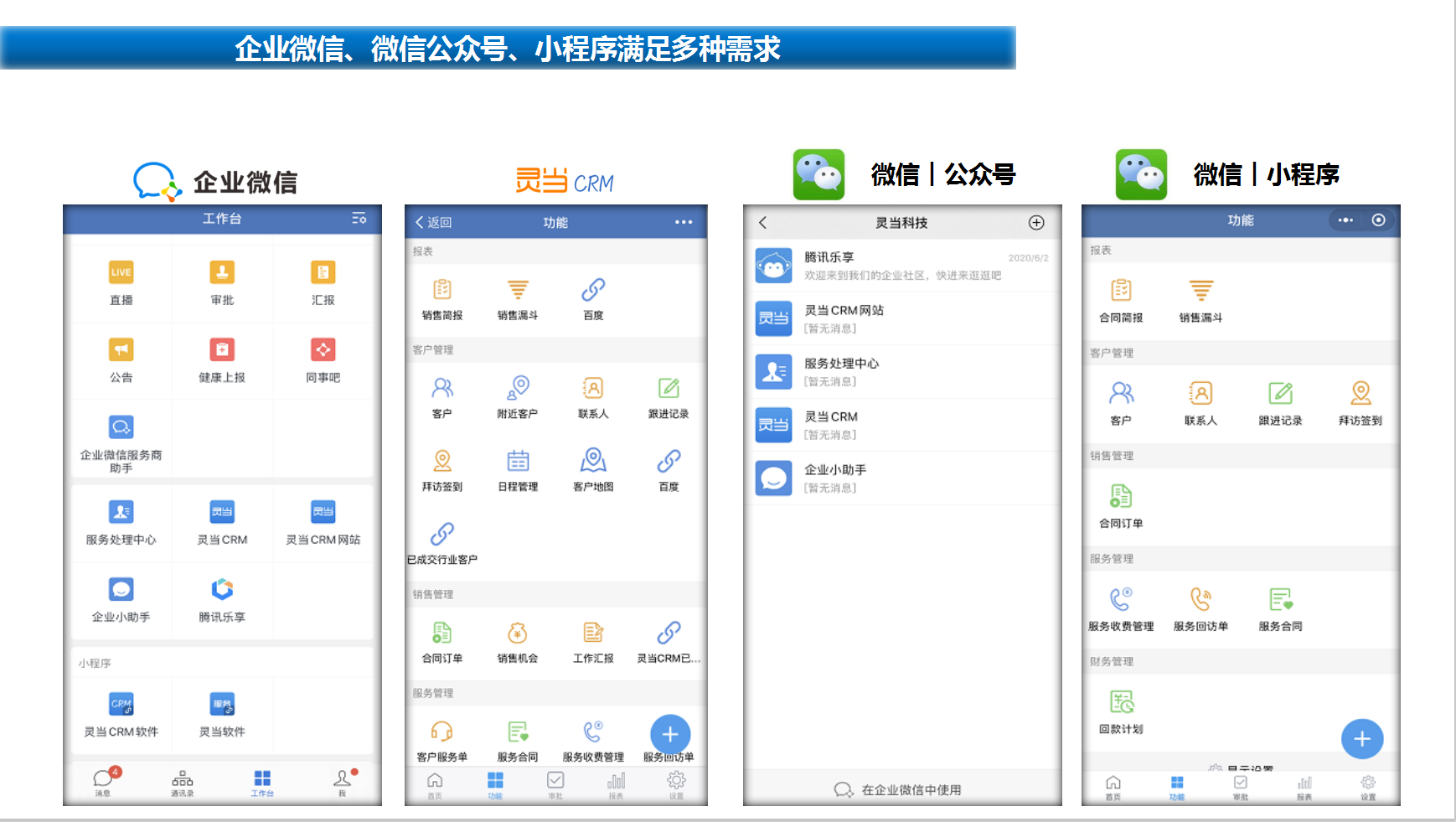
Task: Open 回款计划 in 小程序 panel
Action: (x=1121, y=702)
